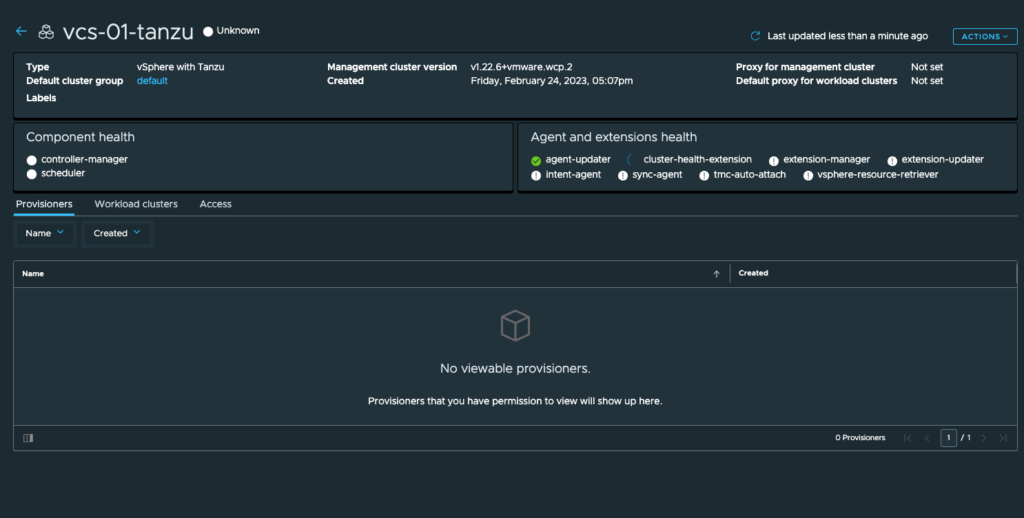Click the 0 Provisioners count text
The height and width of the screenshot is (518, 1024).
click(860, 438)
